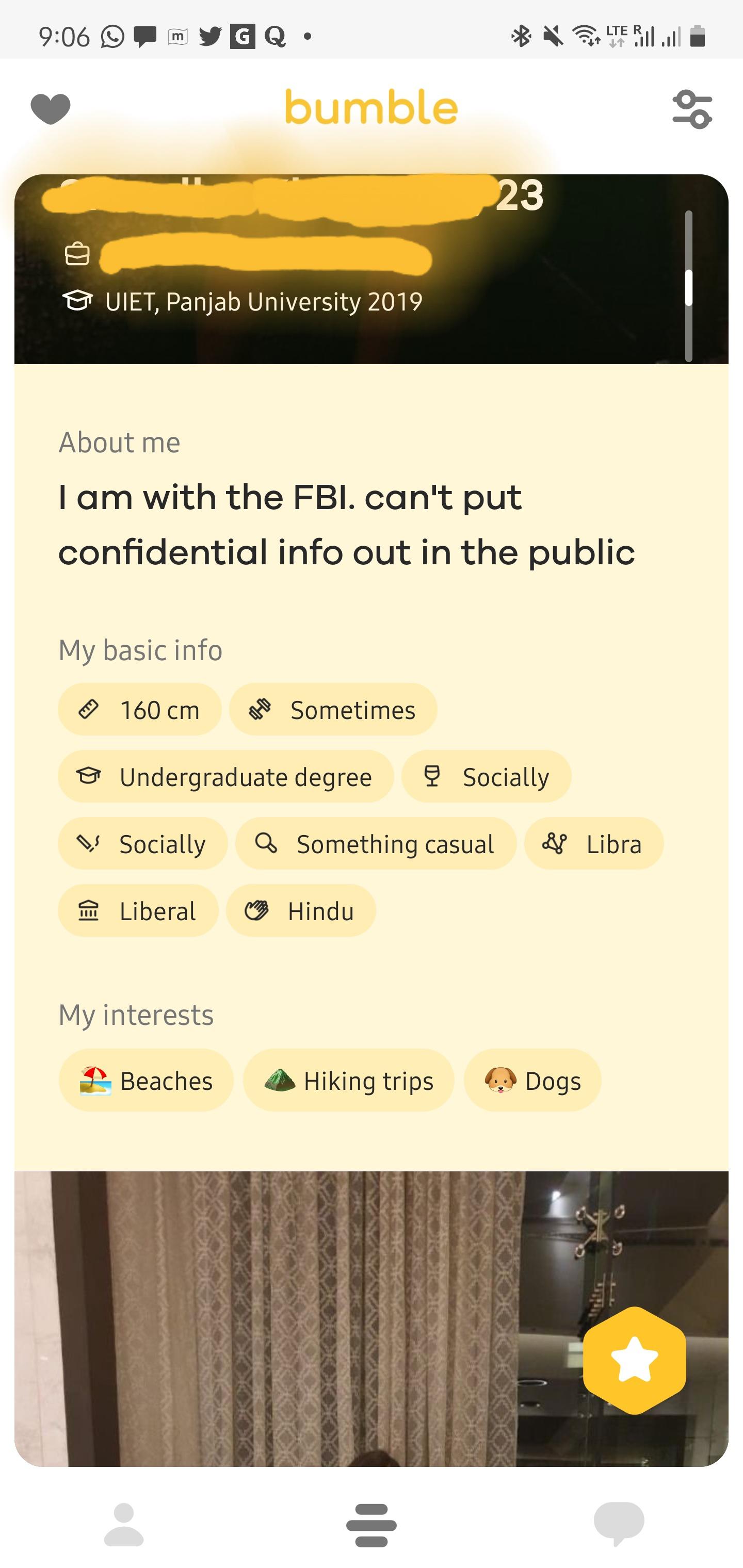The image size is (743, 1568).
Task: Click the photo scroll indicator bar
Action: tap(689, 287)
